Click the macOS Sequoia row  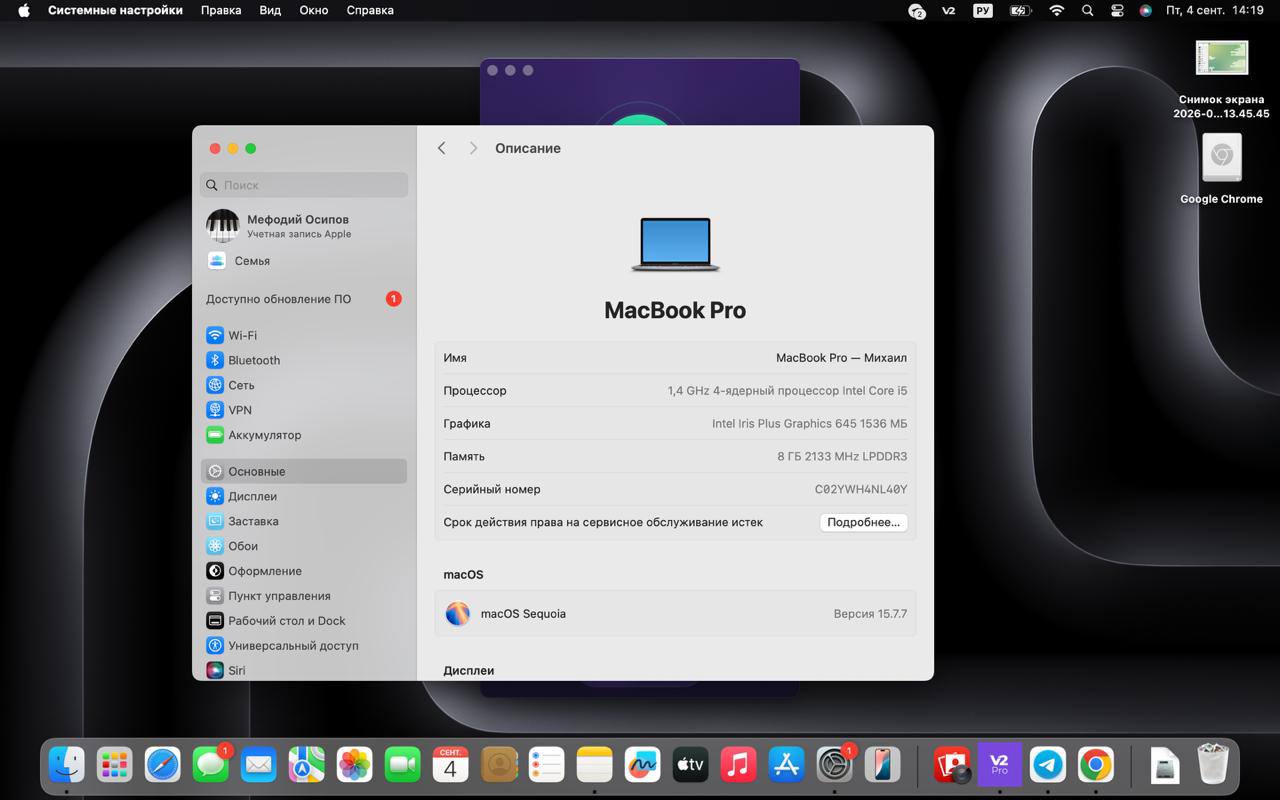pyautogui.click(x=675, y=614)
